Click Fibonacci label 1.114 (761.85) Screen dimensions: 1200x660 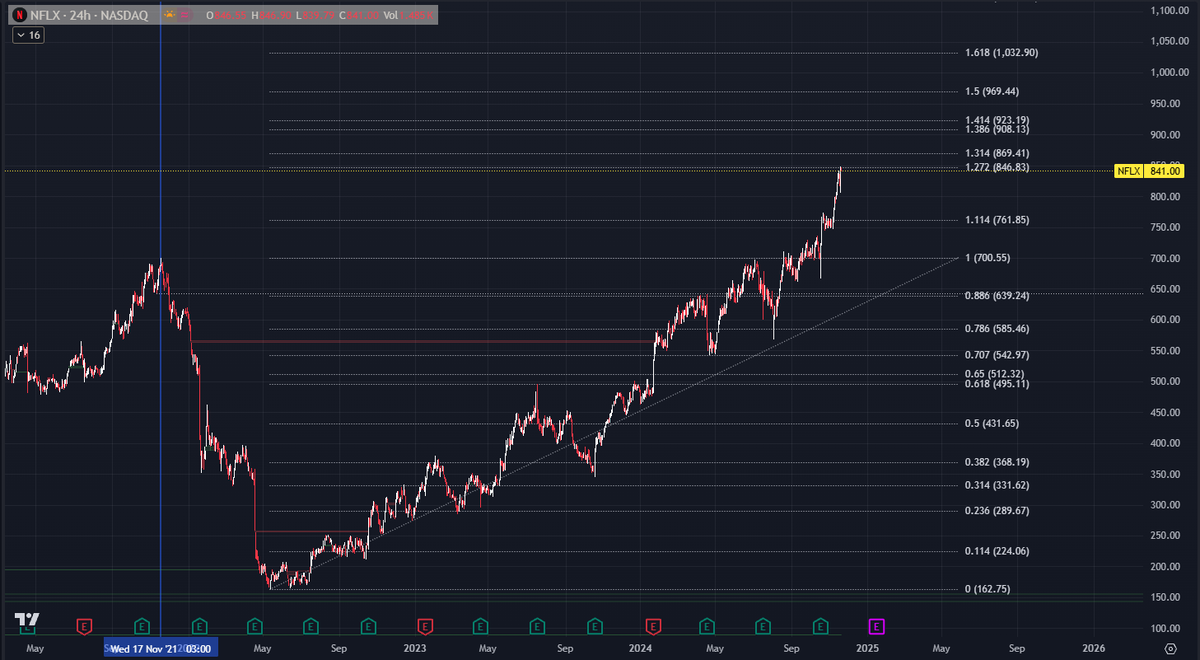997,220
